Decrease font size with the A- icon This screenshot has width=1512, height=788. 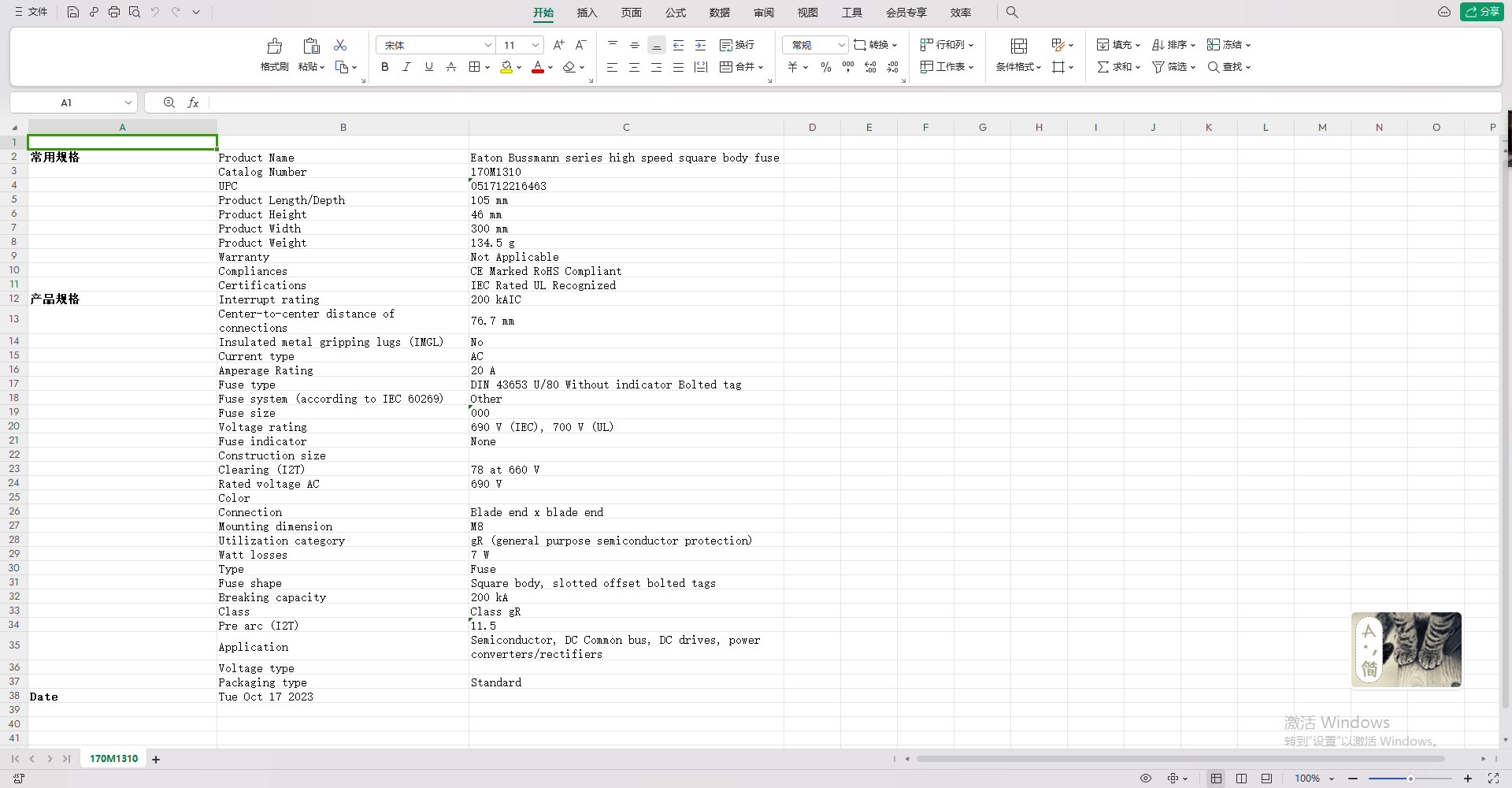click(580, 45)
